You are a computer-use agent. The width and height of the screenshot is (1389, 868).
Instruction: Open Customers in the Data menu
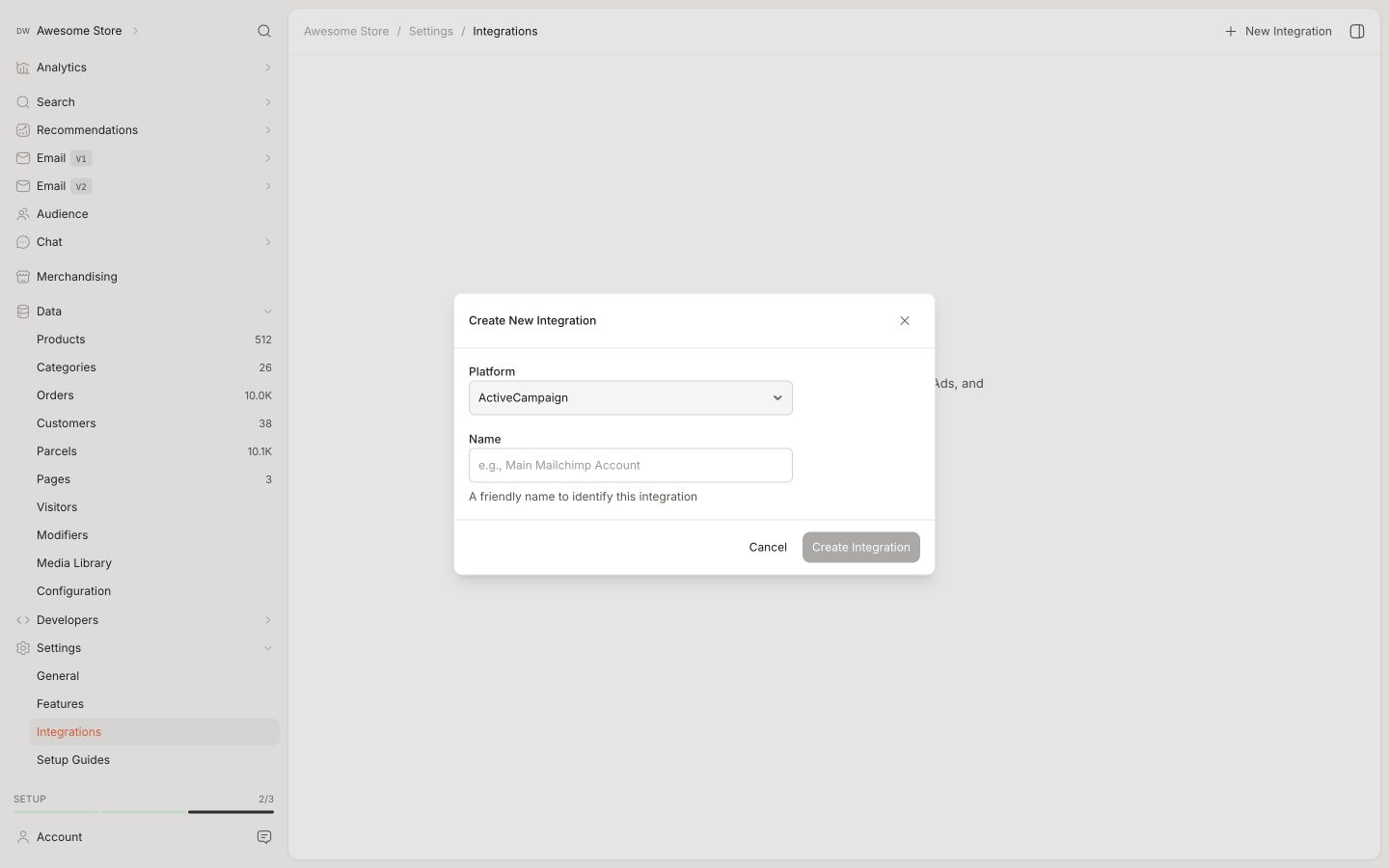154,423
